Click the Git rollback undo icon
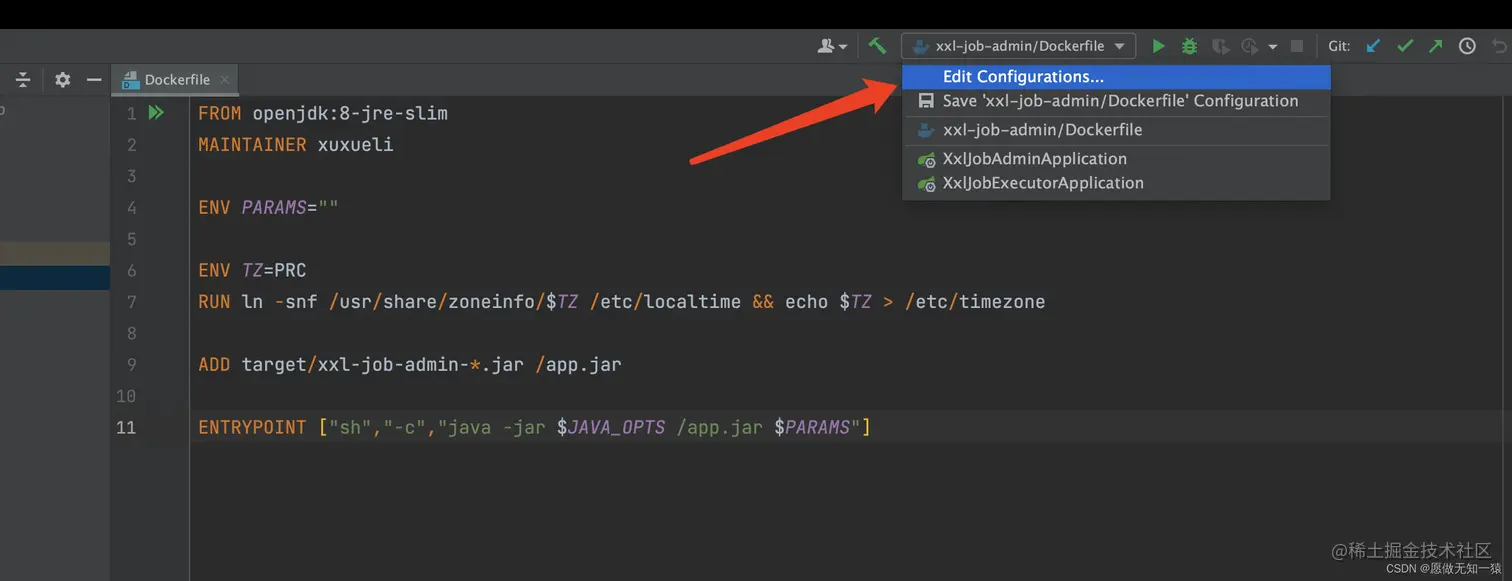Image resolution: width=1512 pixels, height=581 pixels. click(x=1498, y=46)
